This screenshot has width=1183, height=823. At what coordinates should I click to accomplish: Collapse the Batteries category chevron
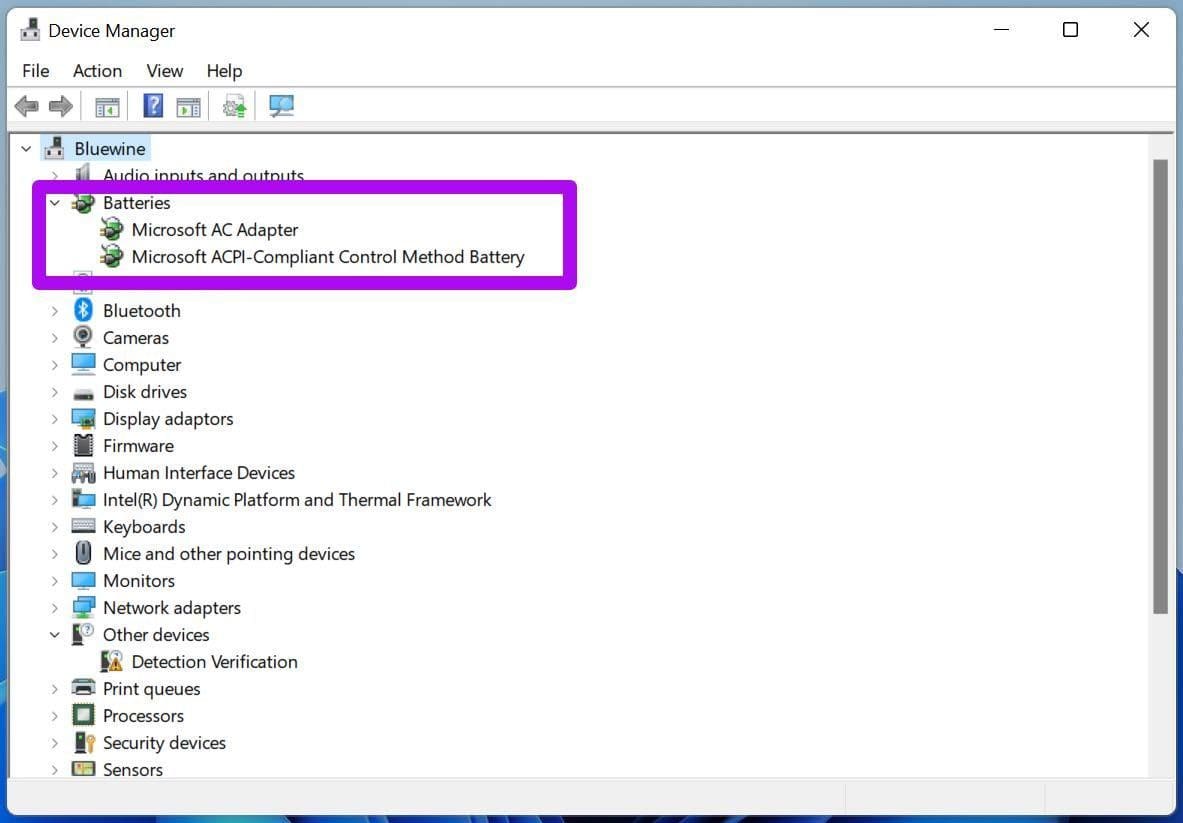point(54,203)
